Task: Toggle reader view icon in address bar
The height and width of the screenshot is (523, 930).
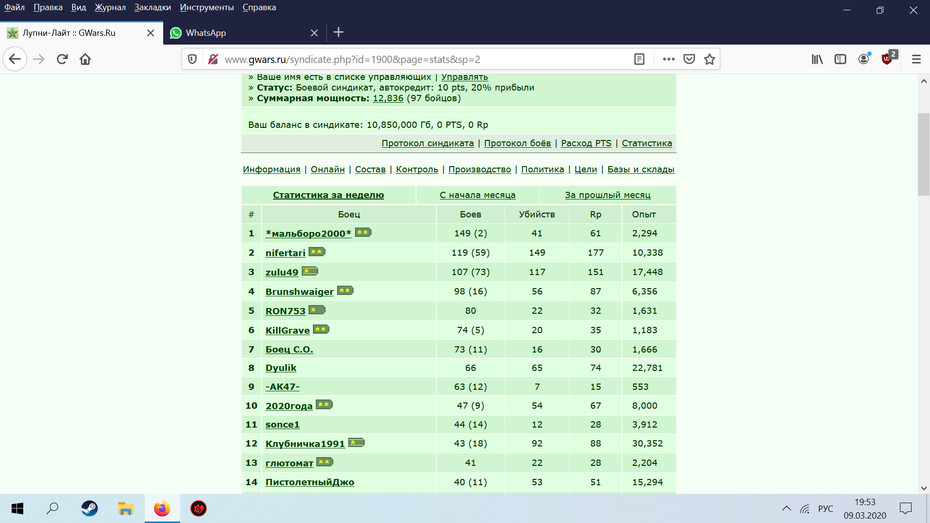Action: tap(639, 59)
